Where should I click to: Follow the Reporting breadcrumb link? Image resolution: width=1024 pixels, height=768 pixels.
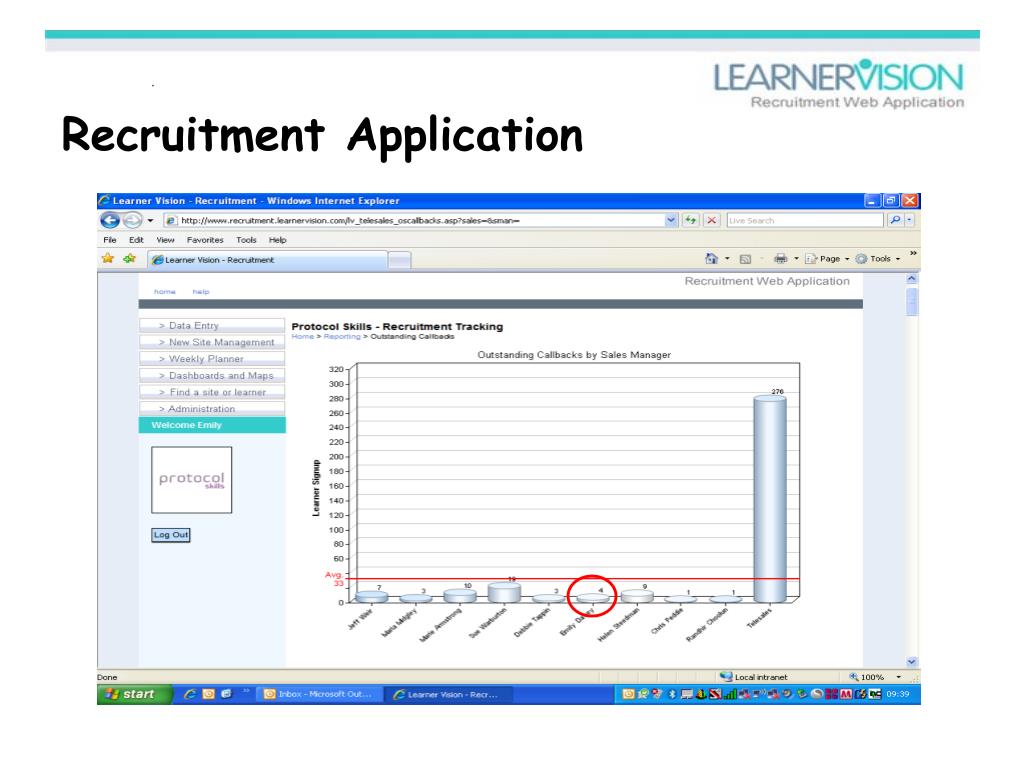342,337
